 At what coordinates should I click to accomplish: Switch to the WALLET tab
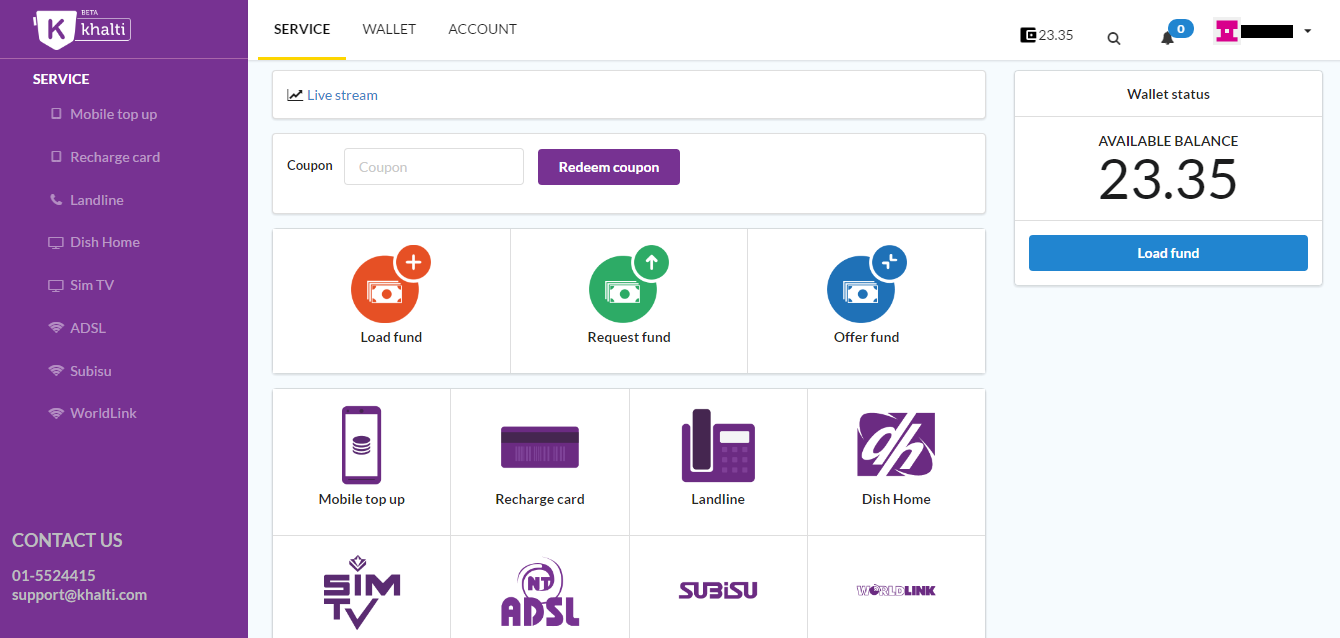(389, 29)
